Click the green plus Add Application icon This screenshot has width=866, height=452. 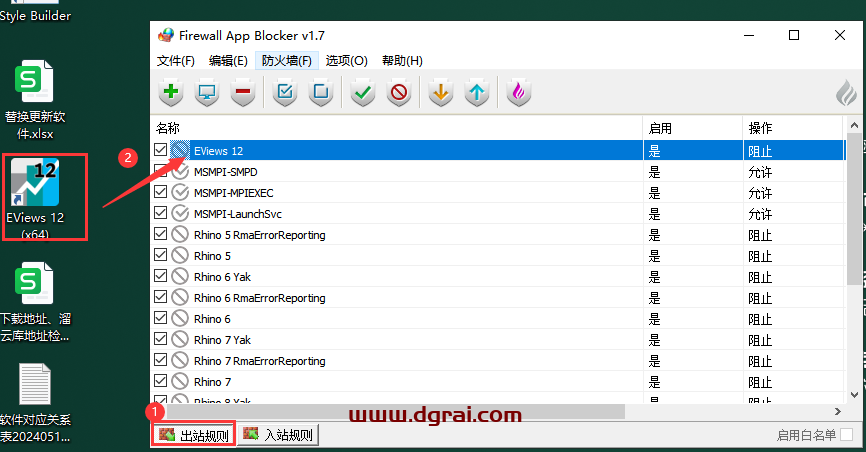171,92
